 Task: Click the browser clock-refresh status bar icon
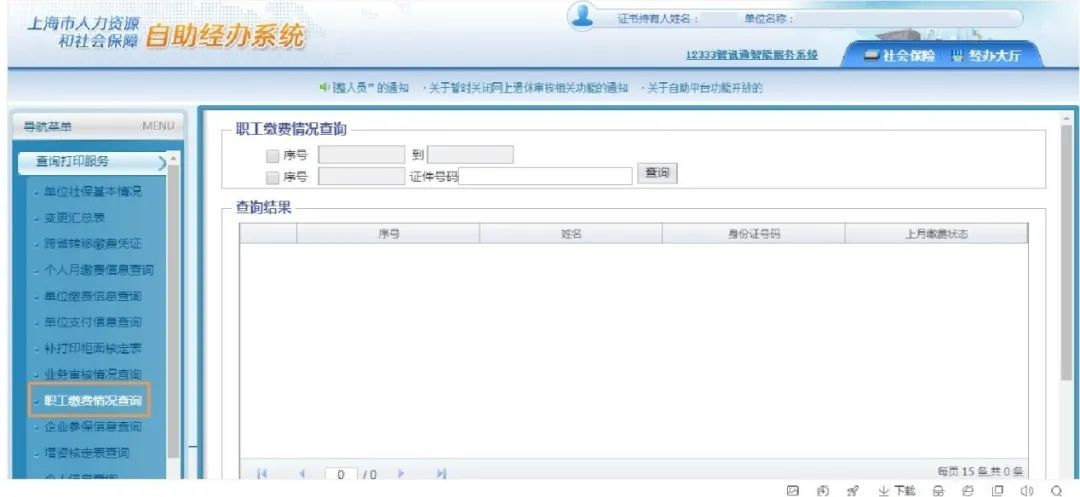pos(822,490)
